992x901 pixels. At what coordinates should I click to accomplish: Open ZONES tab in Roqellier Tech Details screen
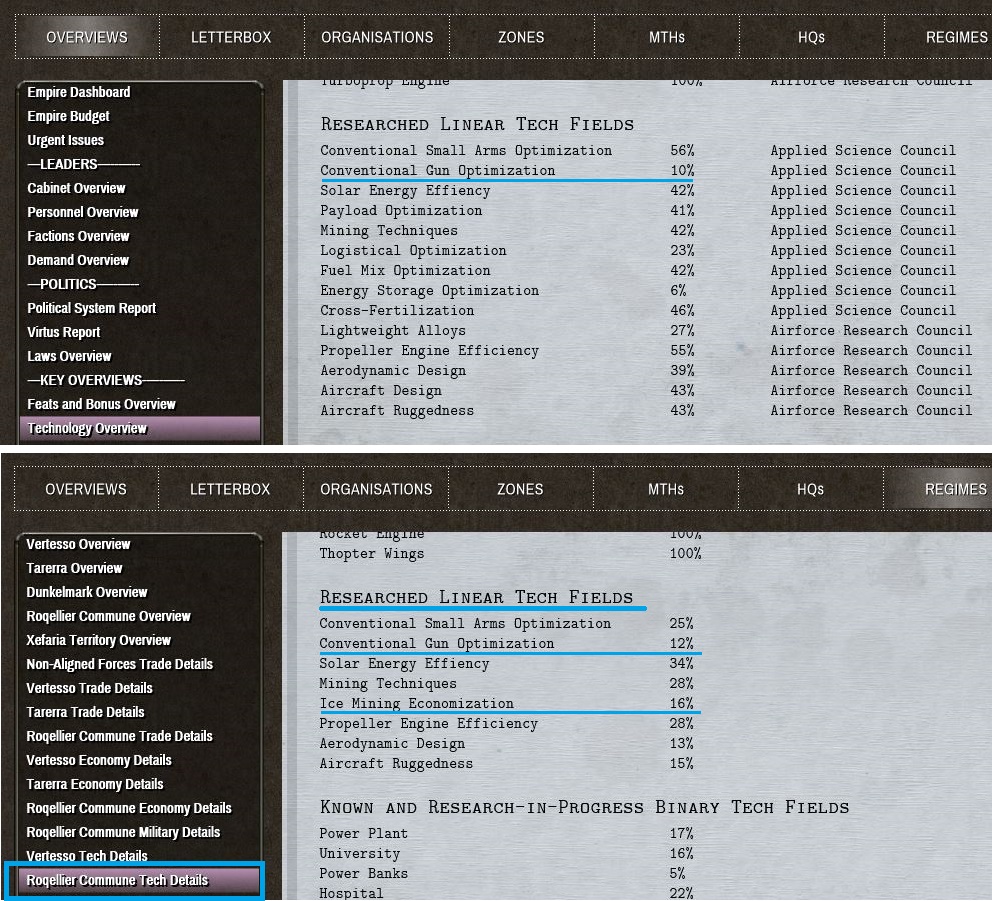pos(520,489)
